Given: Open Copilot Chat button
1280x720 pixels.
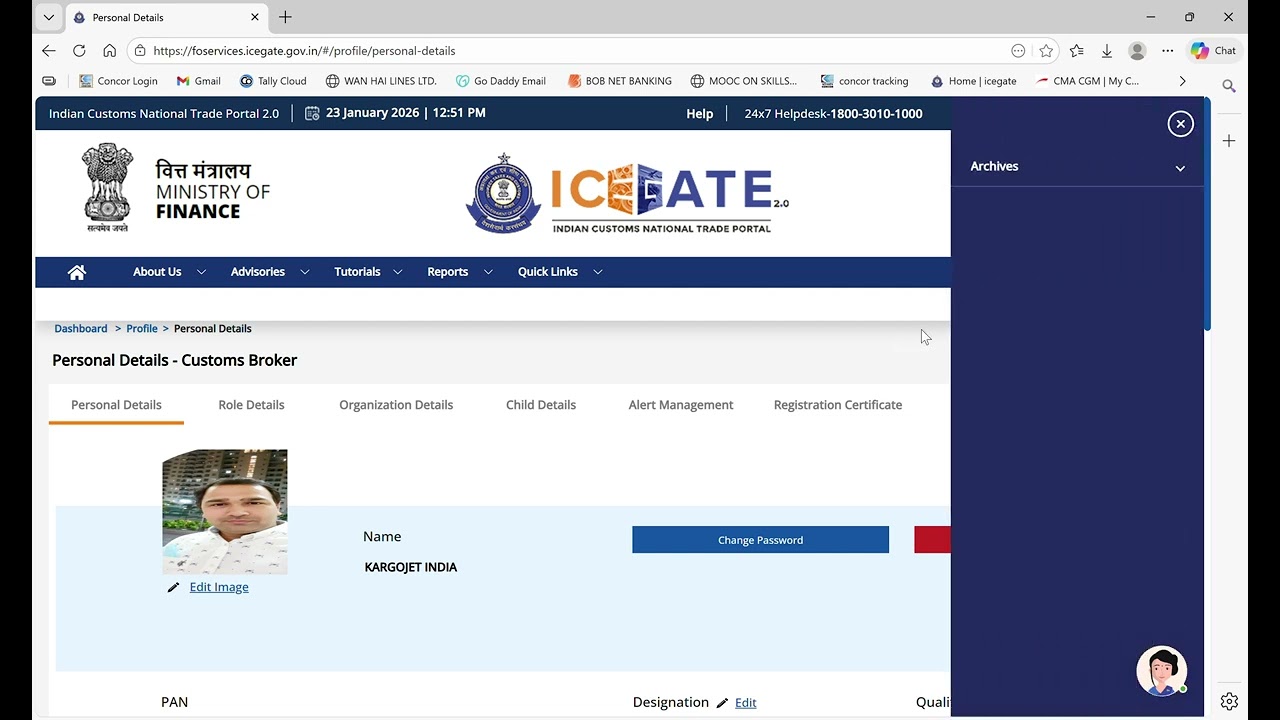Looking at the screenshot, I should [1213, 51].
